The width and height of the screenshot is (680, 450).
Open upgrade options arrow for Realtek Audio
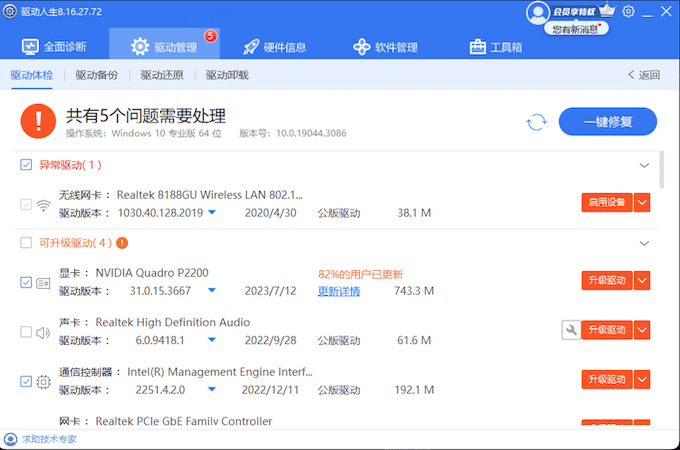[x=642, y=330]
